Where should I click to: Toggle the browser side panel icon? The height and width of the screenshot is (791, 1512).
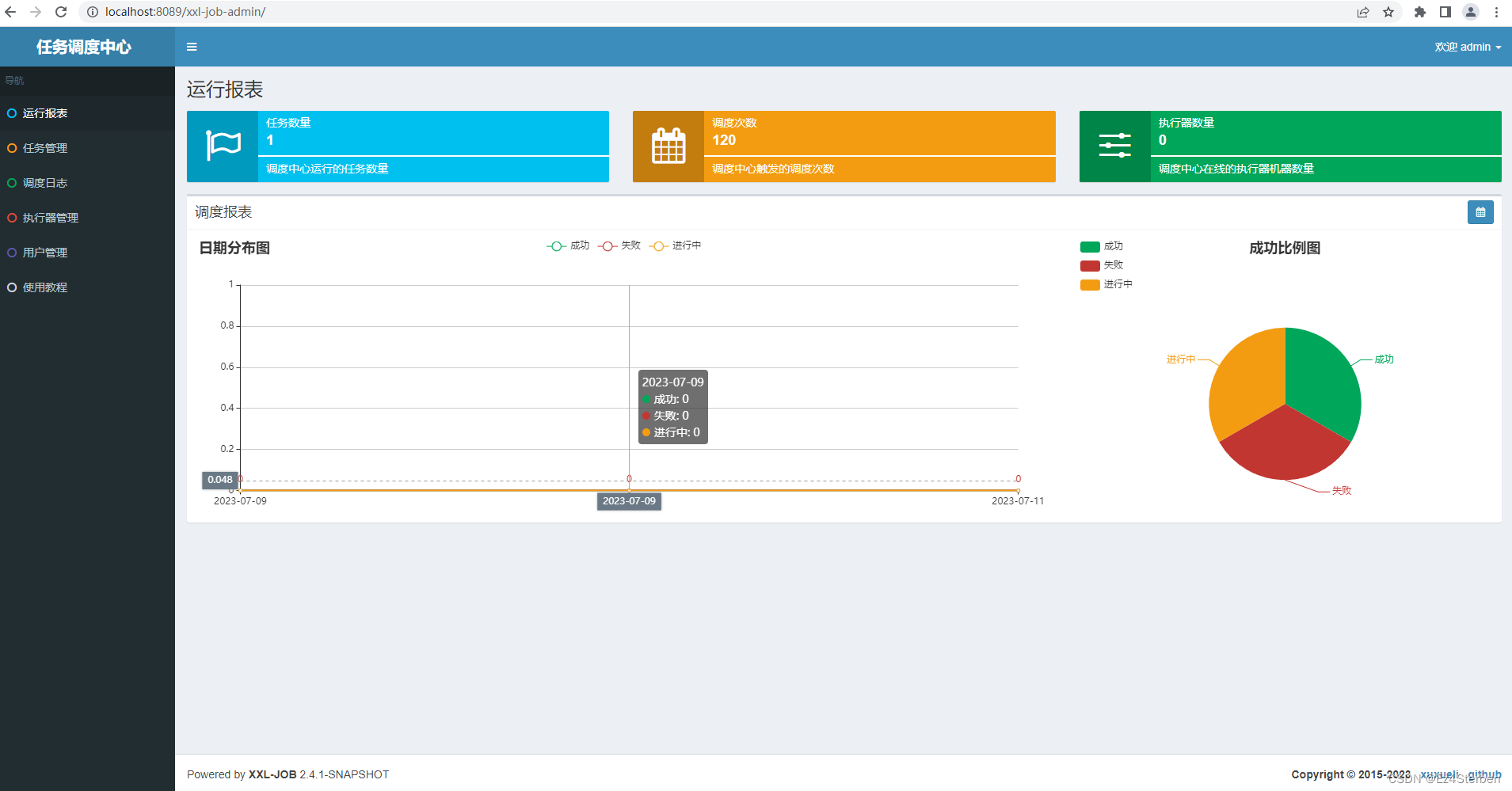coord(1445,12)
